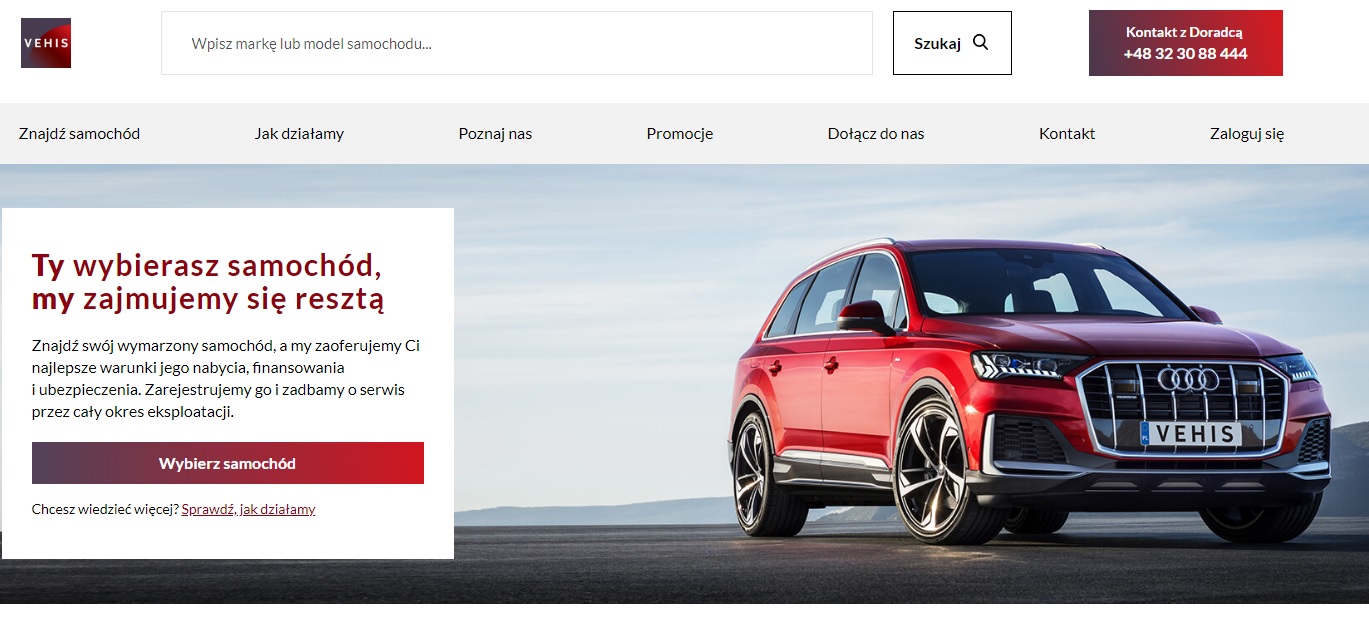Select Dołącz do nas in navigation
This screenshot has height=629, width=1369.
(876, 133)
